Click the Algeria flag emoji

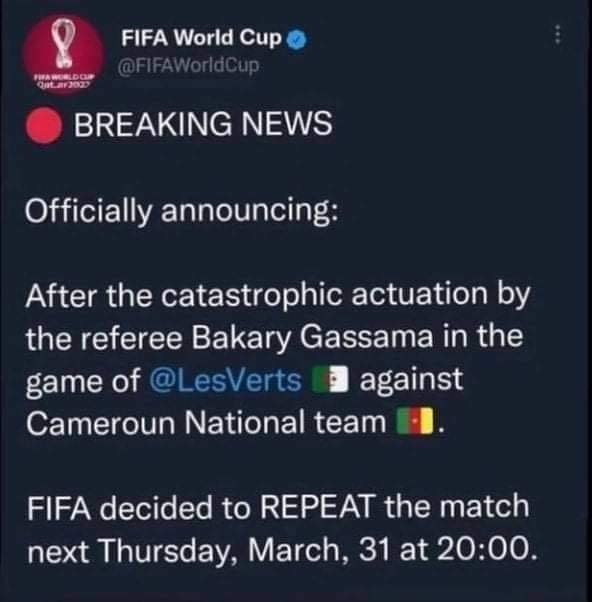(x=330, y=380)
